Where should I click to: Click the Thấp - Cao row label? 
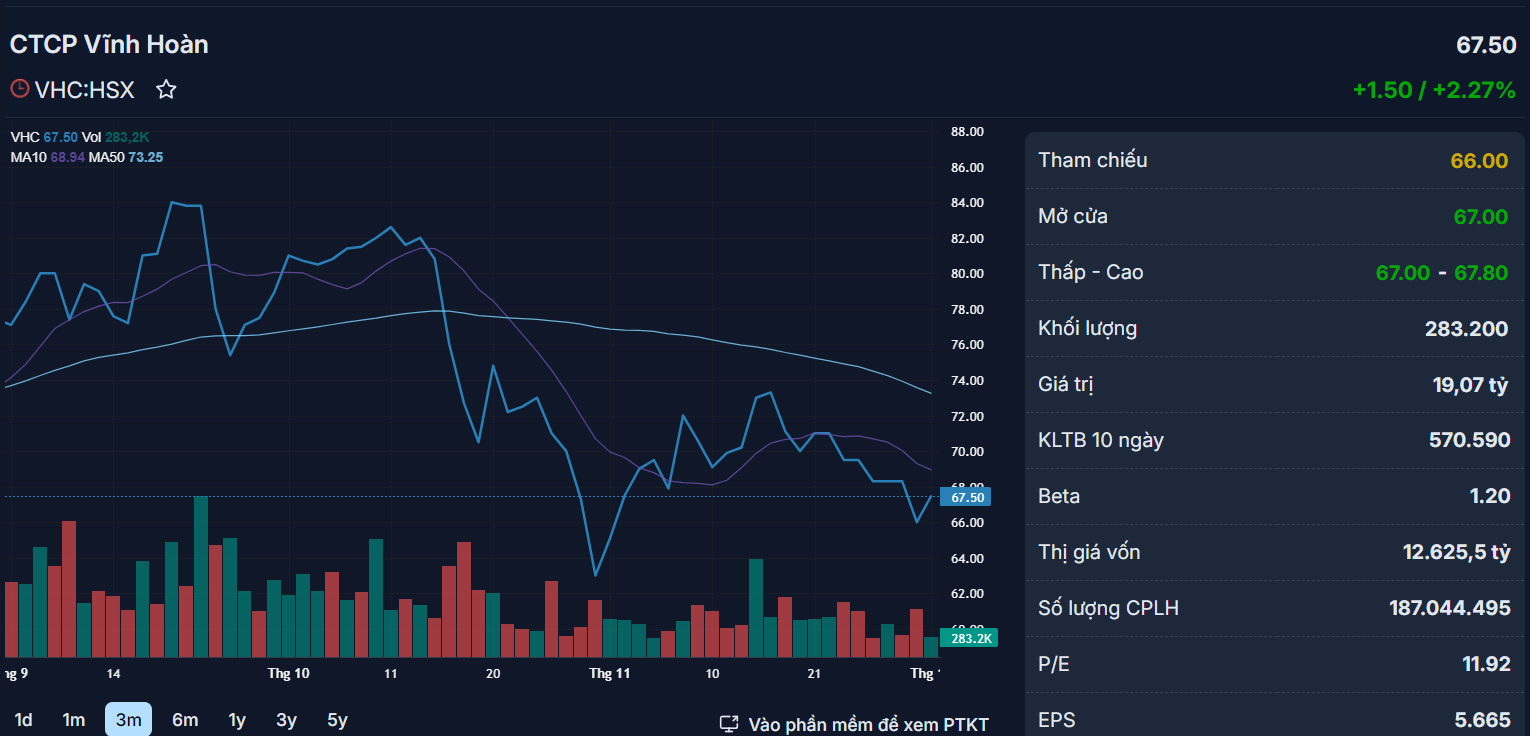point(1091,272)
